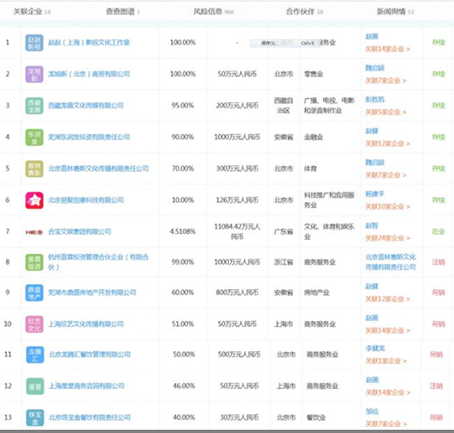
Task: Click the blue logo icon in row 1
Action: [34, 43]
